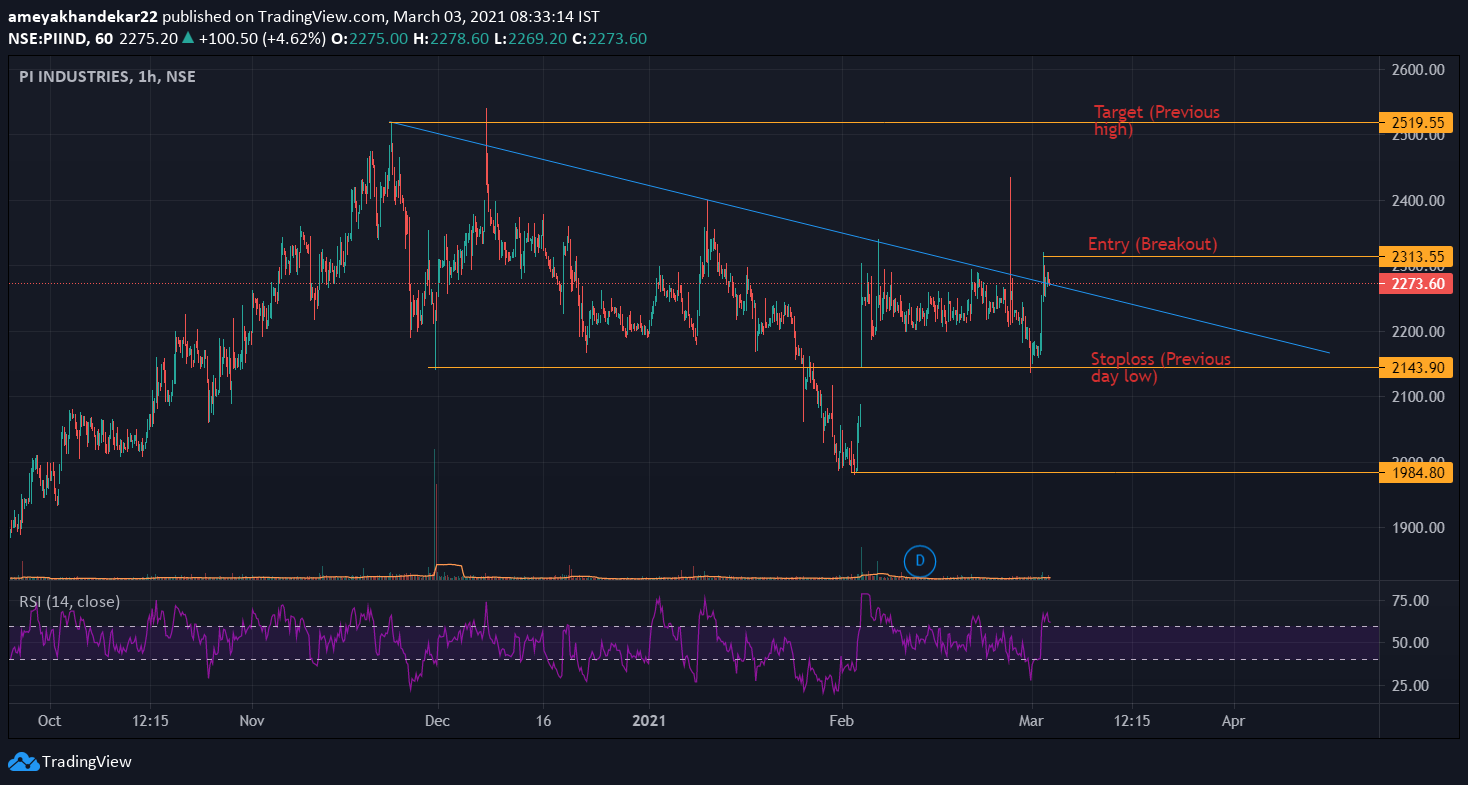Click the 'Apr' label on time axis
1468x785 pixels.
pyautogui.click(x=1233, y=720)
